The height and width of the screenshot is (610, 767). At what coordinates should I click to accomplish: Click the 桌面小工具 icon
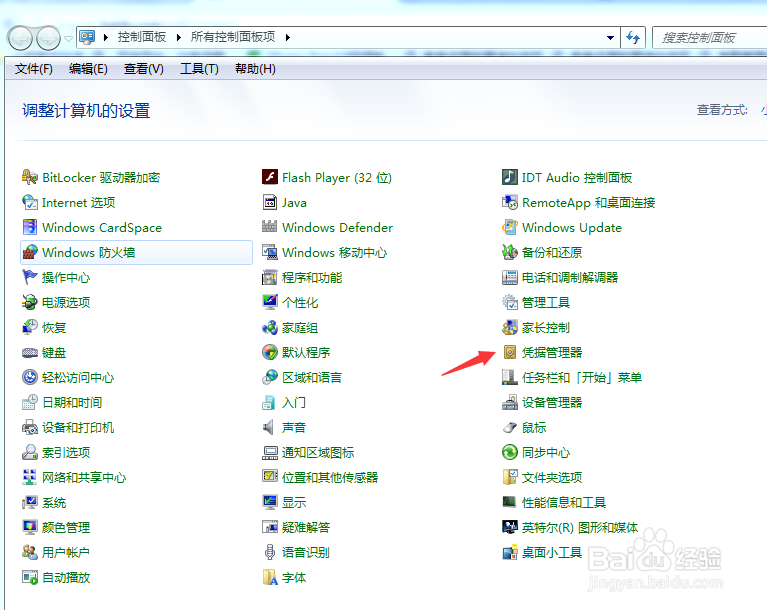(510, 553)
